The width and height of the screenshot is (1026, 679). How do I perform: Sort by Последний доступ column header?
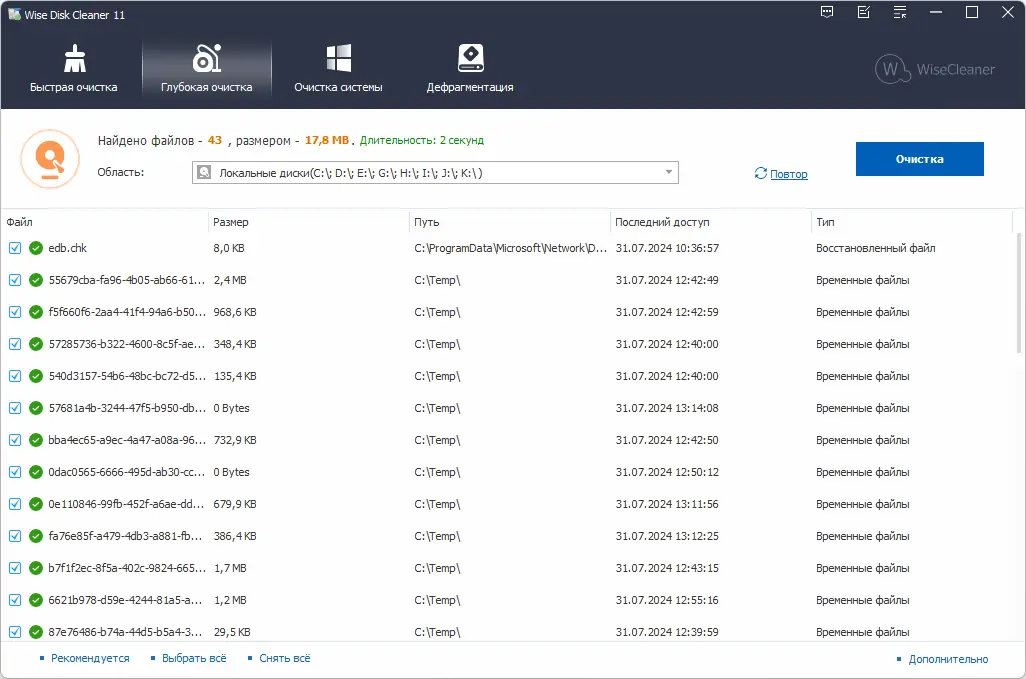pyautogui.click(x=662, y=222)
